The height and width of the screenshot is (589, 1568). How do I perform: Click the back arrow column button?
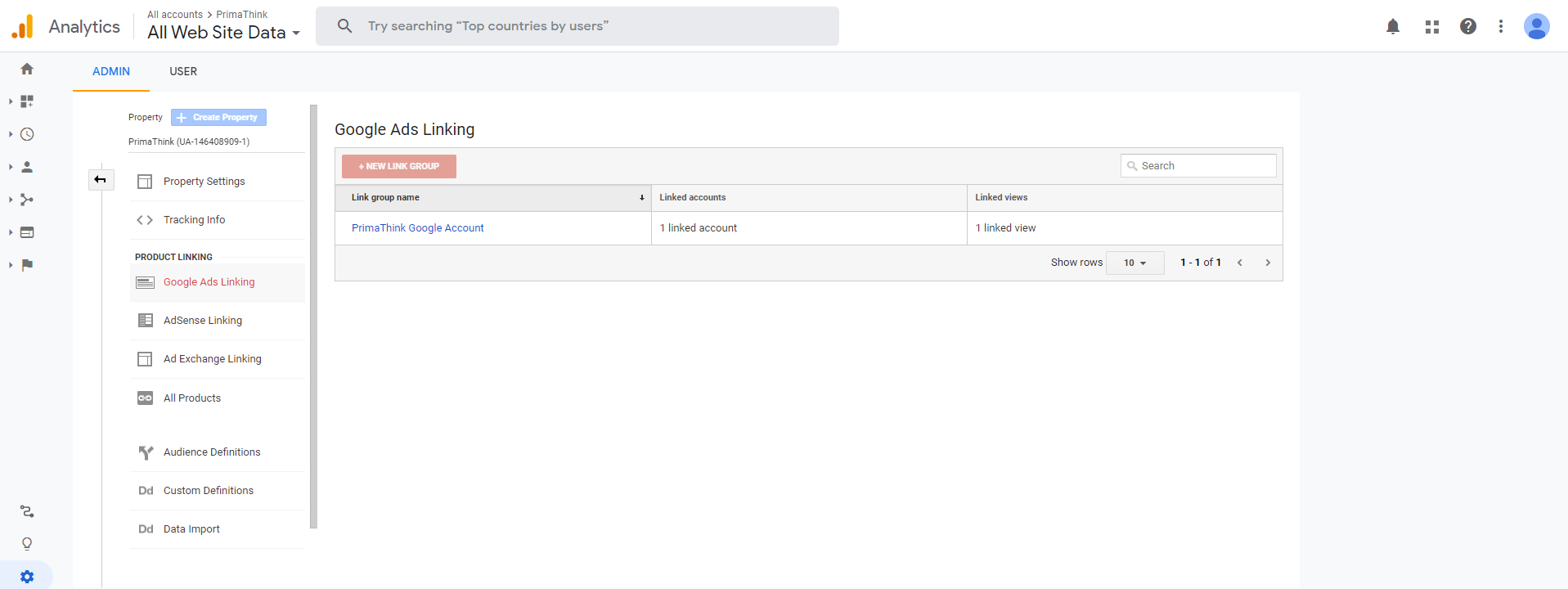point(101,179)
